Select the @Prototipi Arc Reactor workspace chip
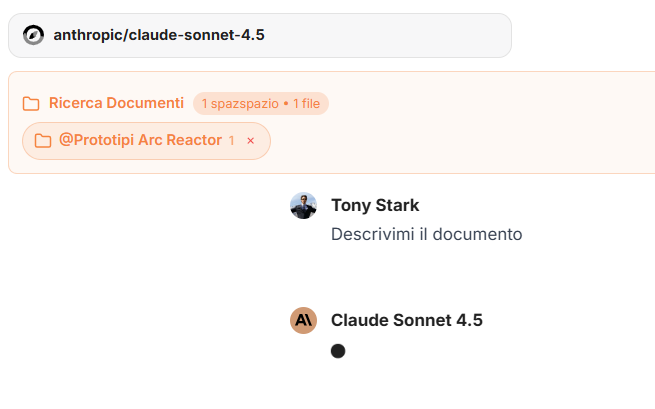 [140, 140]
